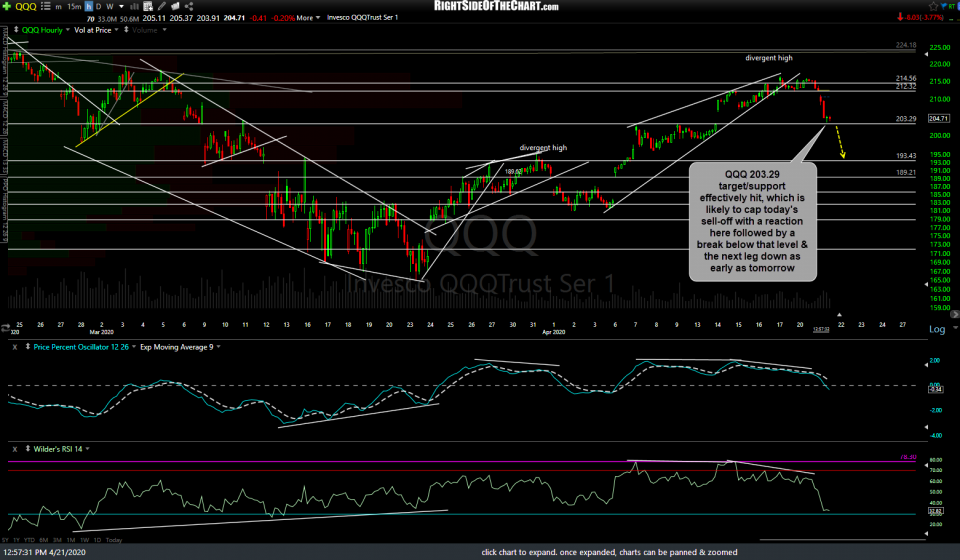This screenshot has width=960, height=560.
Task: Switch chart to Weekly 'W' timeframe
Action: (110, 7)
